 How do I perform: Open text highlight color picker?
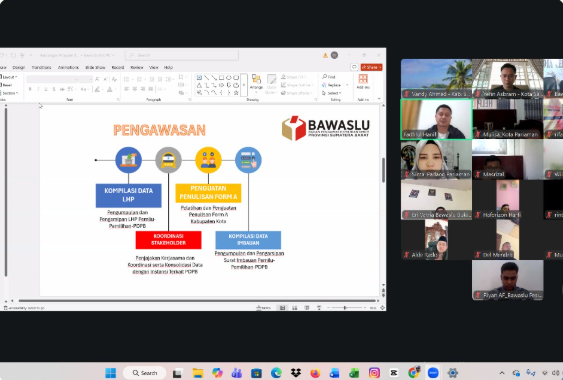click(98, 89)
